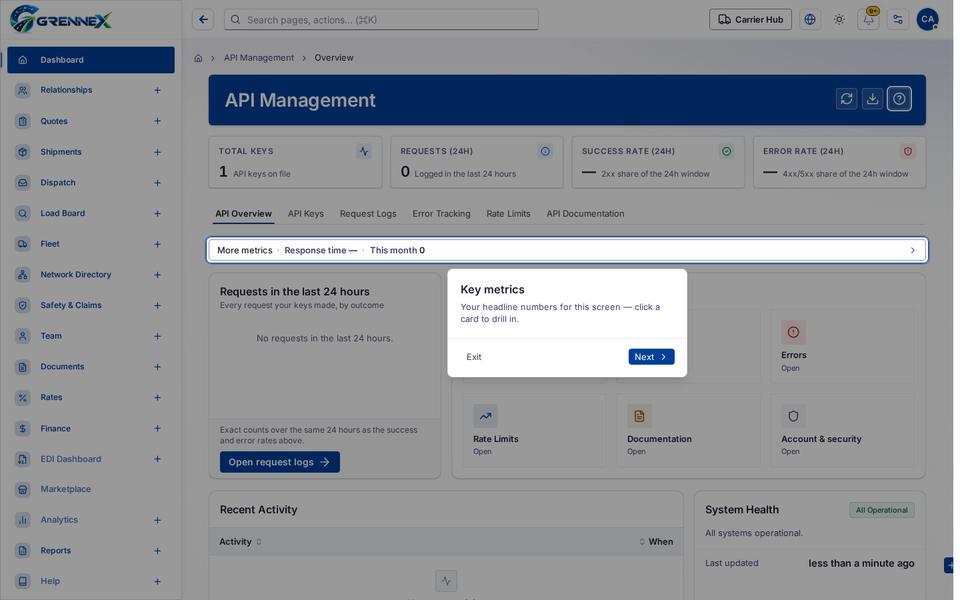
Task: Click the Requests (24H) info icon
Action: click(545, 151)
